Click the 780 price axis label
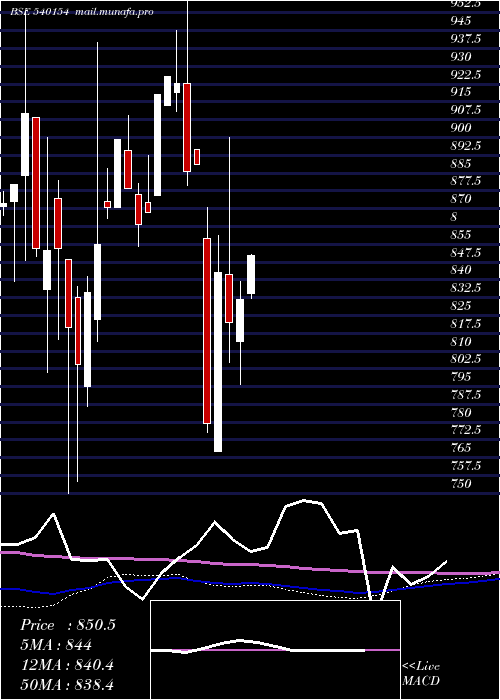The height and width of the screenshot is (700, 500). click(461, 412)
